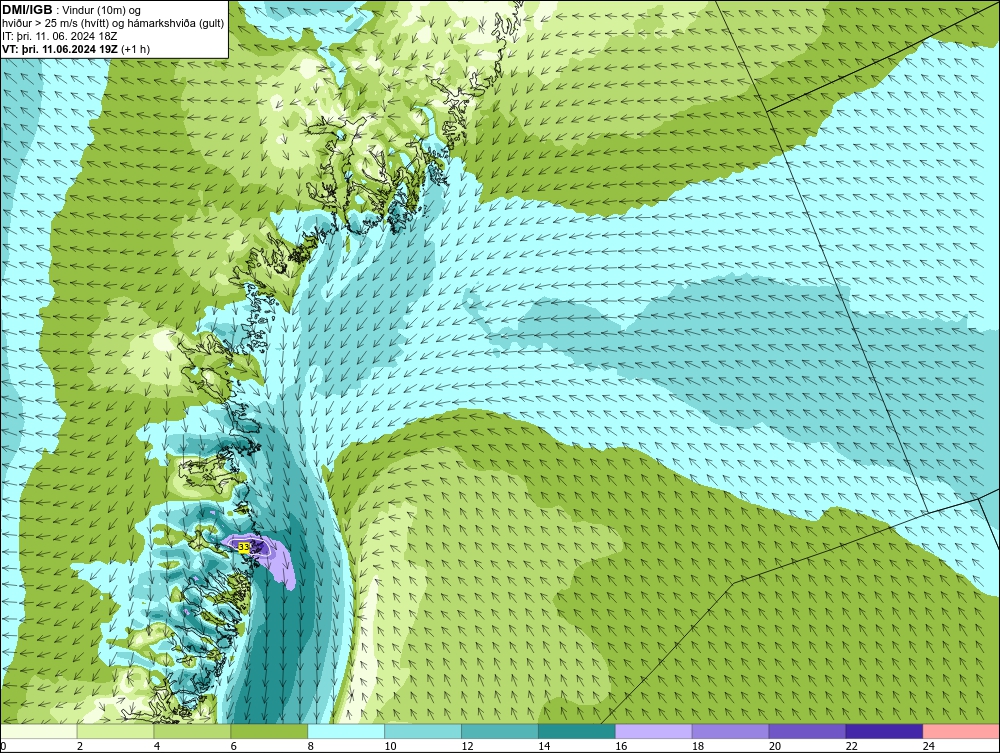Click the legend scale number "12"
This screenshot has height=753, width=1000.
click(x=467, y=747)
